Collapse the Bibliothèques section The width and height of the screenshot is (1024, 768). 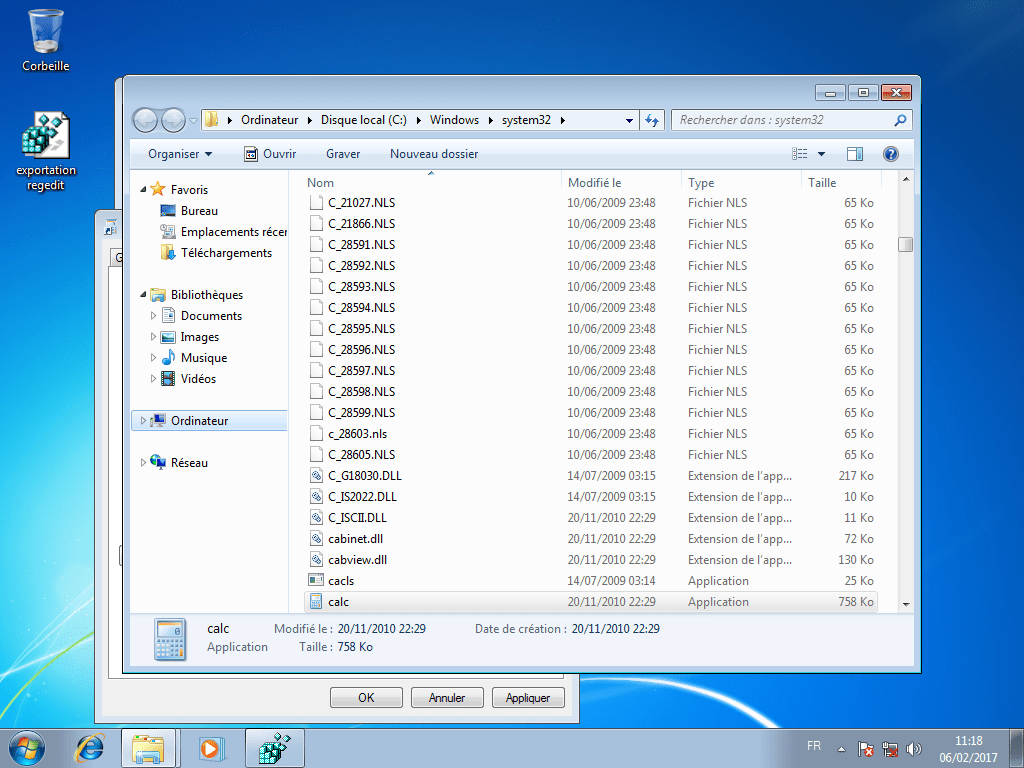click(143, 294)
